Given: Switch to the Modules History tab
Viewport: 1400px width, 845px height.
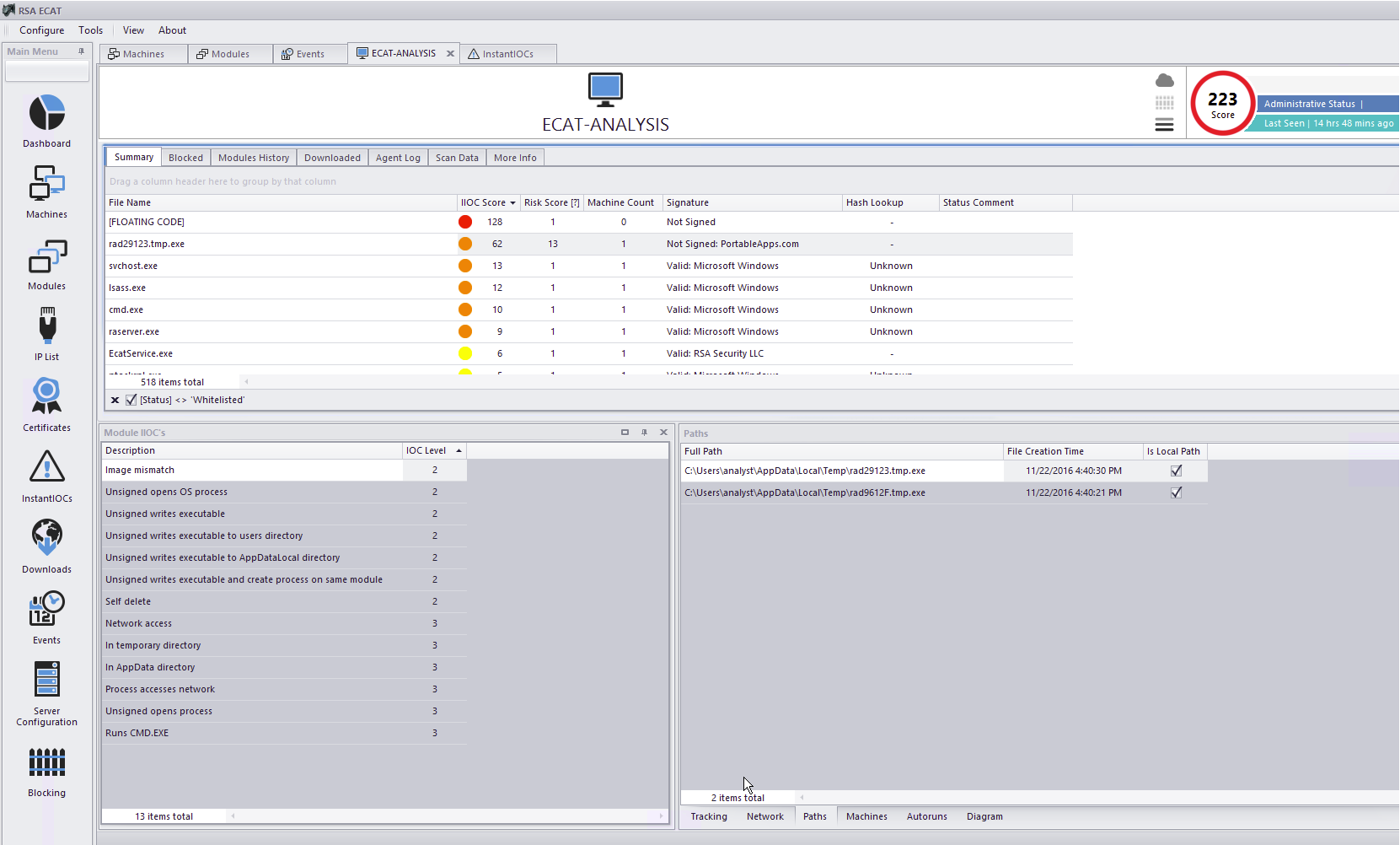Looking at the screenshot, I should (253, 158).
